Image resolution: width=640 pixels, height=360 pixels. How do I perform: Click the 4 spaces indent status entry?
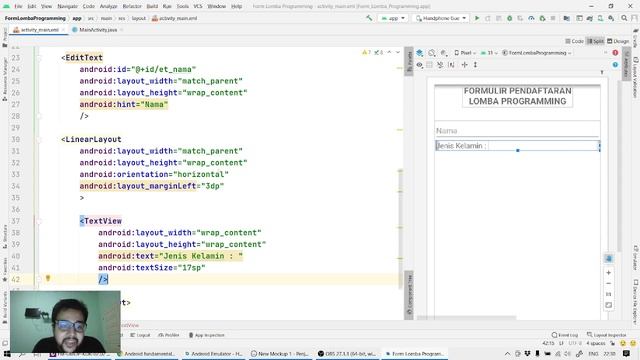(x=596, y=343)
